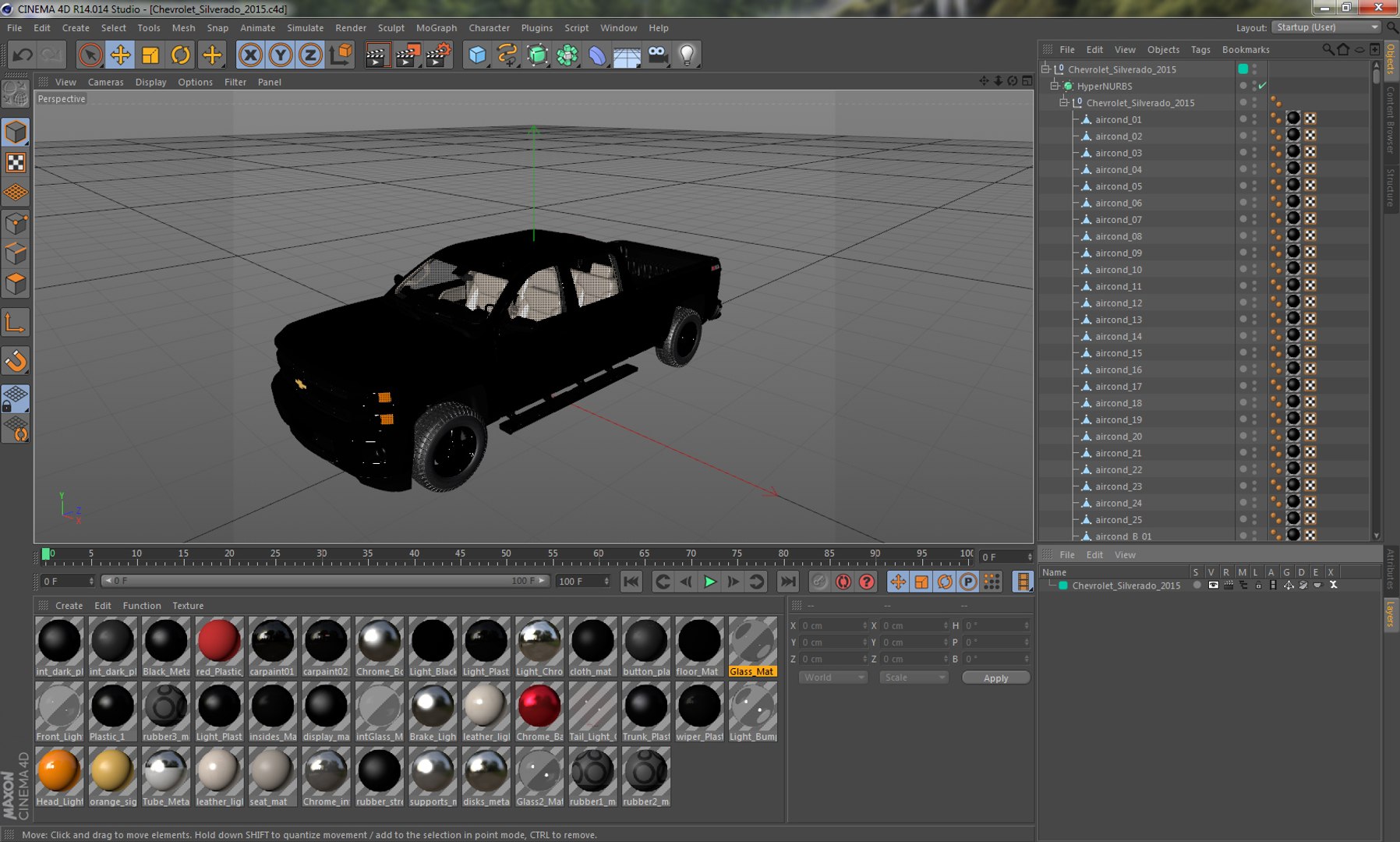Viewport: 1400px width, 842px height.
Task: Open the Texture menu in the Material Manager
Action: point(188,605)
